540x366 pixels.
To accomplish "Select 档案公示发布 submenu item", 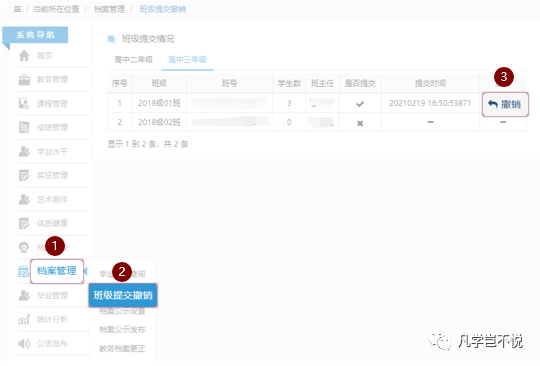I will point(122,330).
